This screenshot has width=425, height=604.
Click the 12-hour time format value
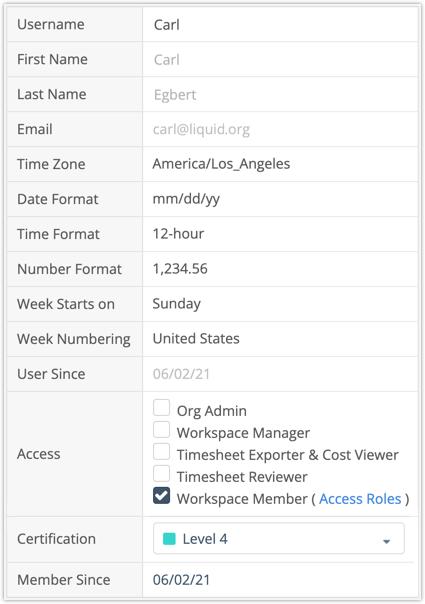(178, 234)
